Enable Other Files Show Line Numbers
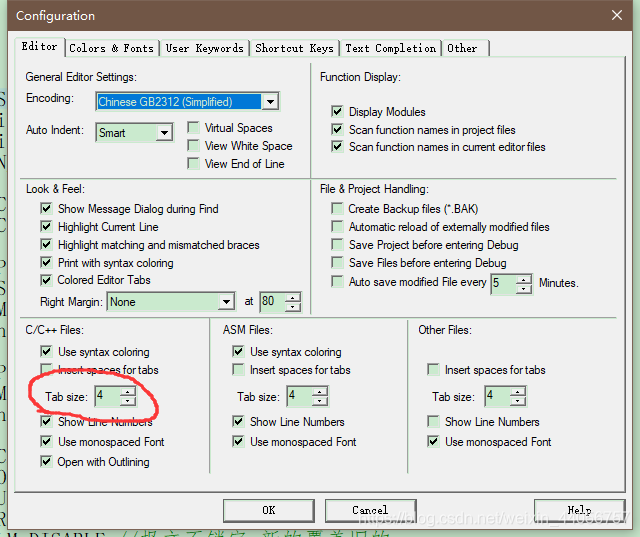Image resolution: width=640 pixels, height=537 pixels. (x=433, y=421)
